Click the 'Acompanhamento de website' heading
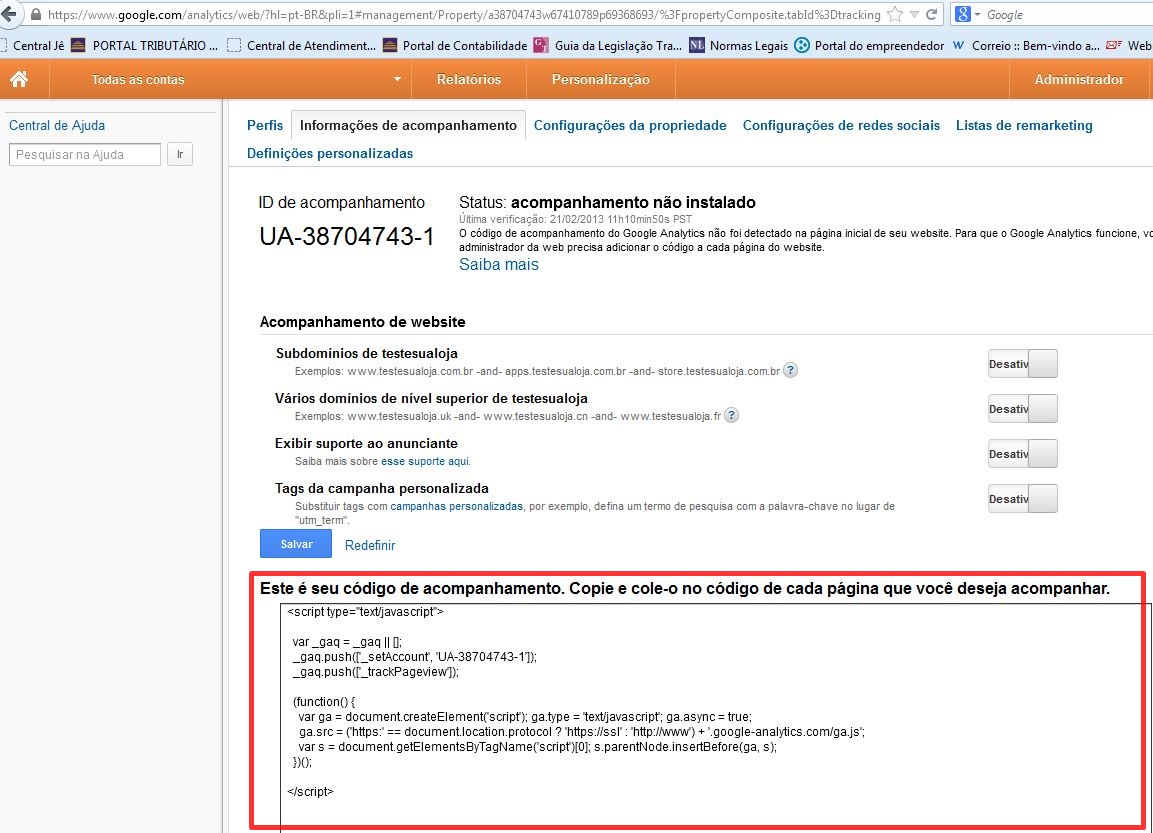Viewport: 1153px width, 833px height. tap(363, 322)
